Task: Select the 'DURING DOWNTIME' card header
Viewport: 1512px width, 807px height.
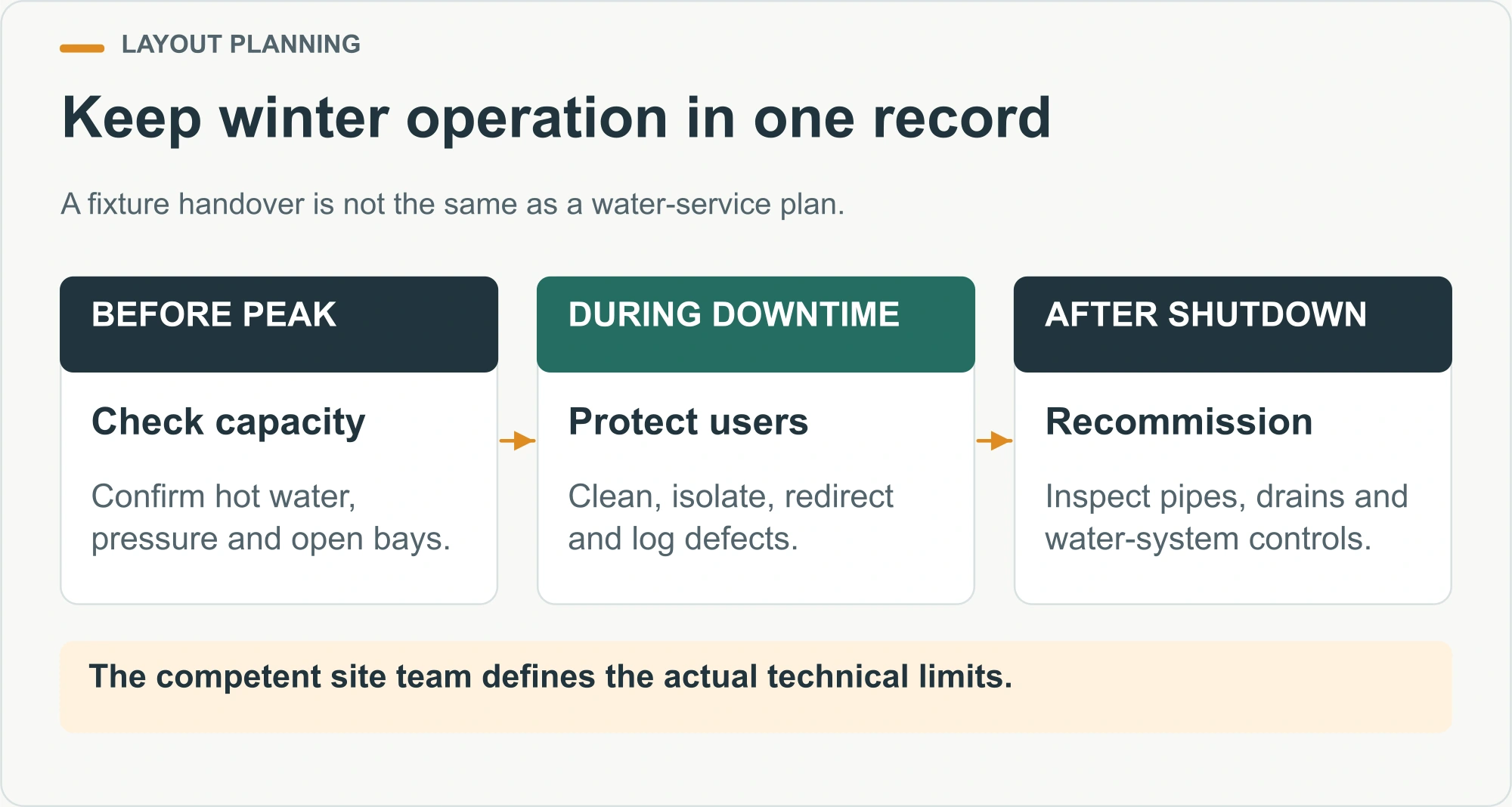Action: [x=756, y=324]
